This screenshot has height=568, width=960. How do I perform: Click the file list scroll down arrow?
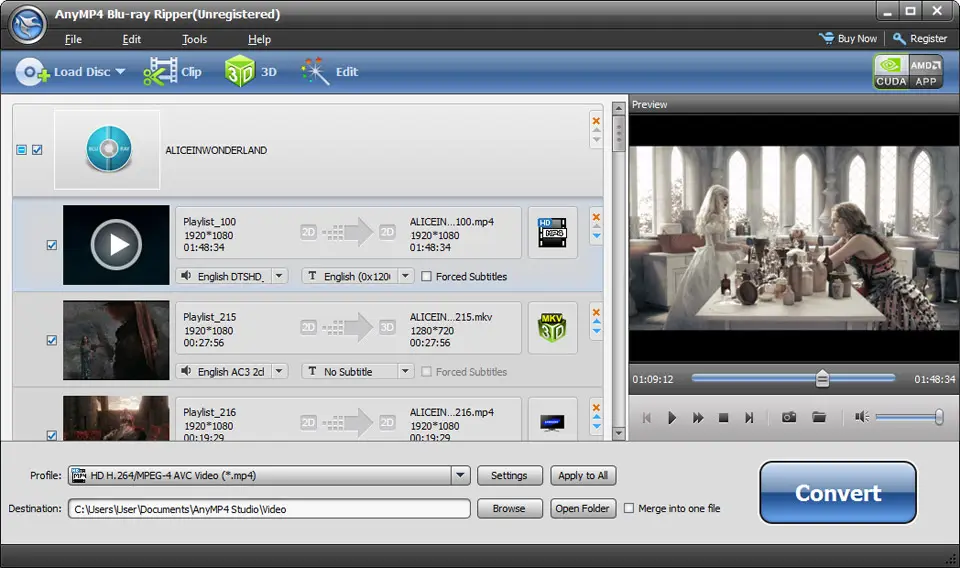click(x=618, y=433)
